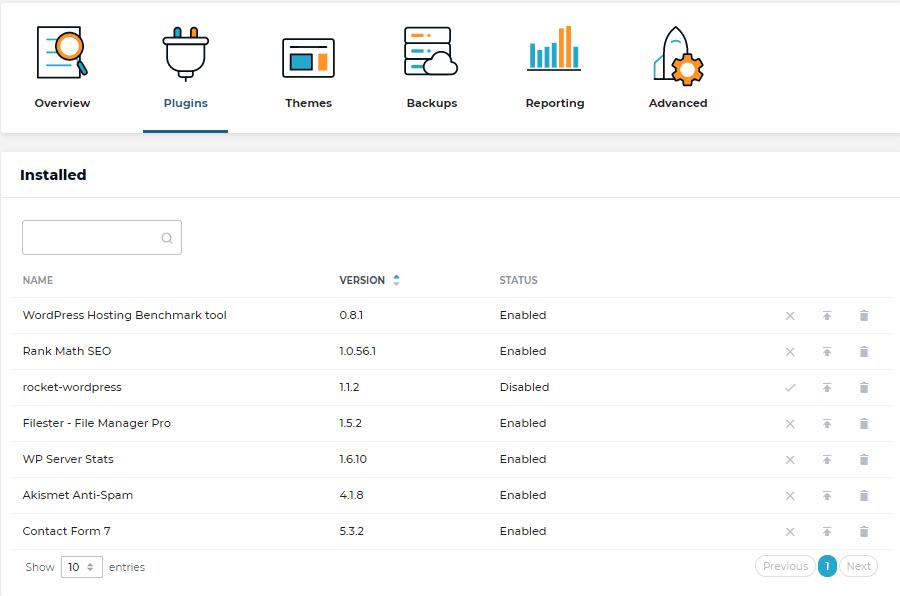Click the STATUS column header
This screenshot has height=596, width=900.
tap(518, 280)
